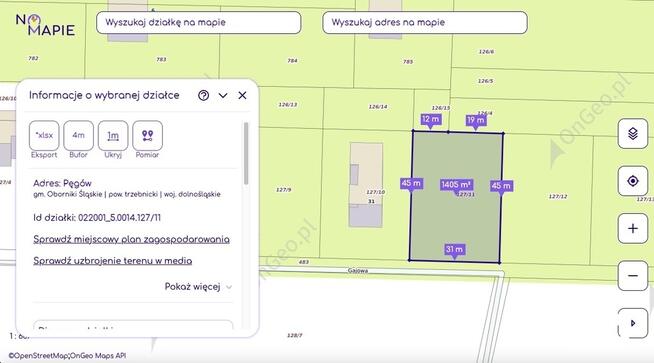
Task: Select parcel 782 on the map
Action: pyautogui.click(x=33, y=58)
